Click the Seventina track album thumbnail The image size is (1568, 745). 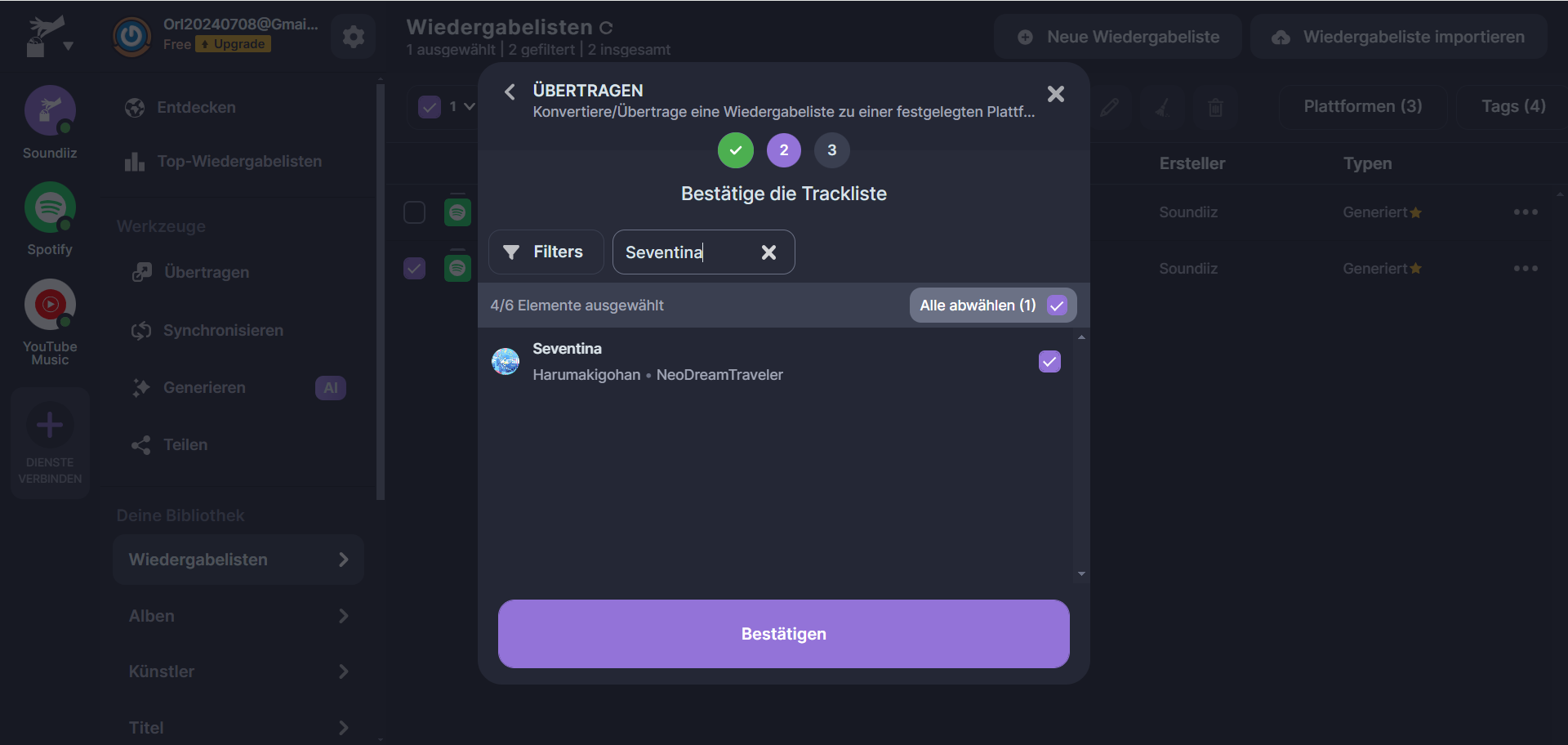[506, 361]
